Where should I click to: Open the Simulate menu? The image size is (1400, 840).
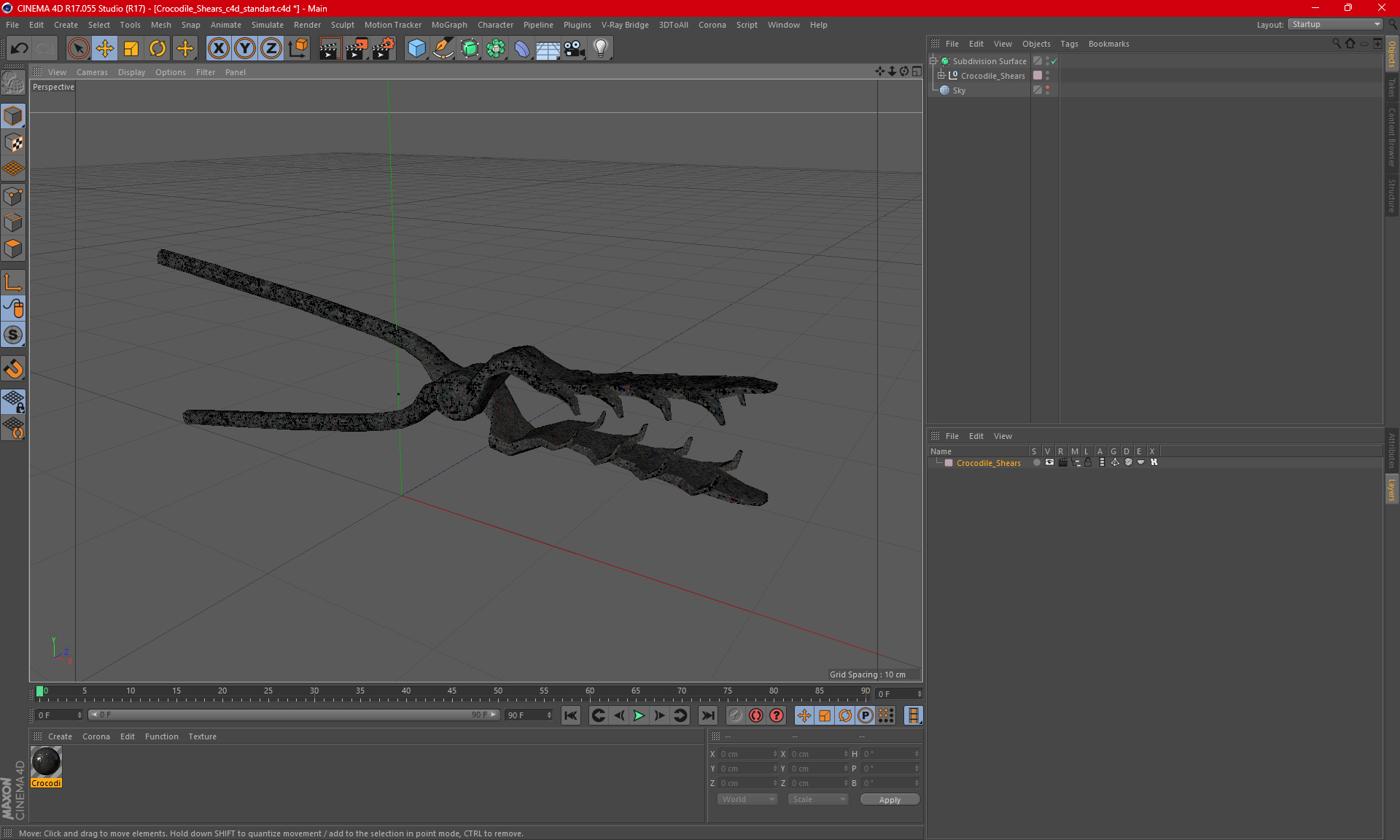(x=268, y=25)
